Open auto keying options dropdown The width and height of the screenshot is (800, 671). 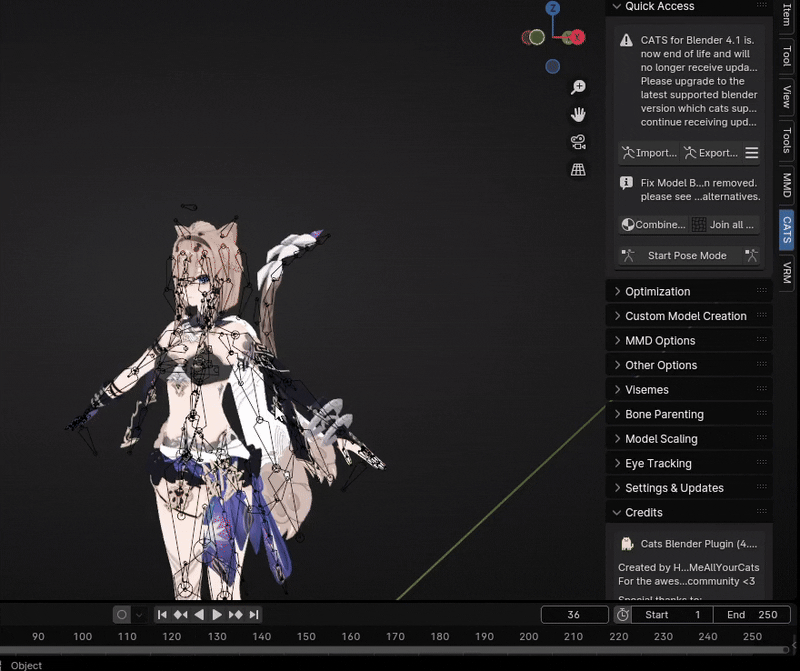(139, 615)
